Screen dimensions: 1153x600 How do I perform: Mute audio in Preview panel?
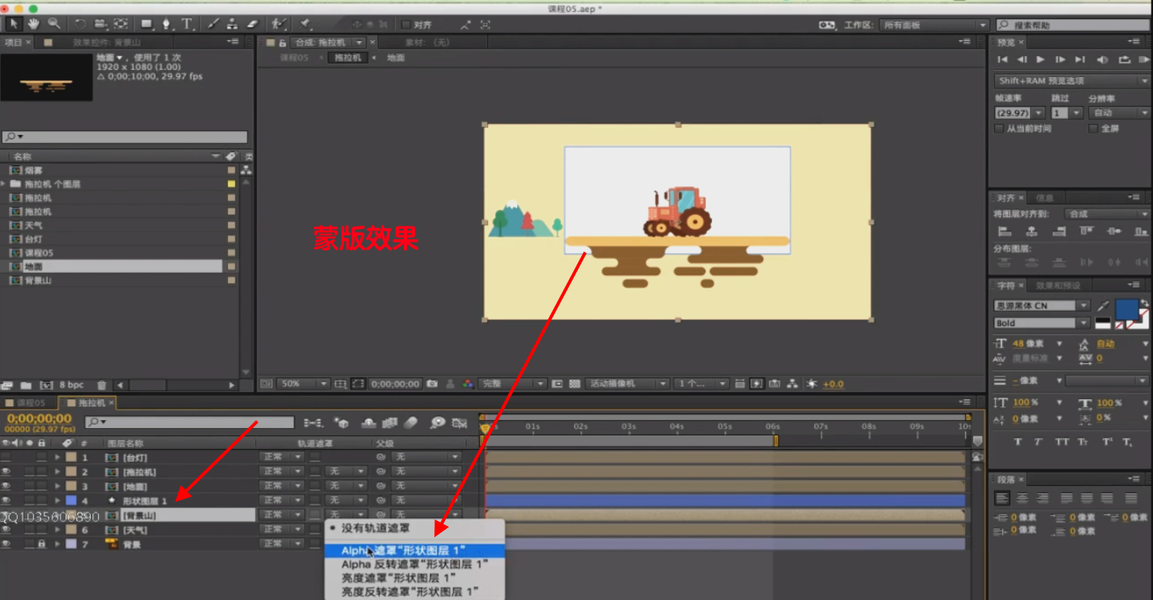pos(1102,60)
